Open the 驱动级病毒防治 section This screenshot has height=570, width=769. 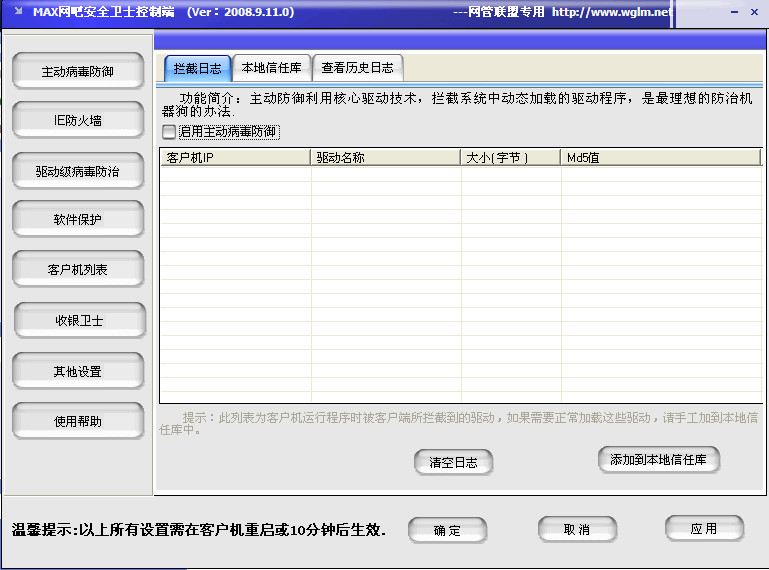click(78, 171)
